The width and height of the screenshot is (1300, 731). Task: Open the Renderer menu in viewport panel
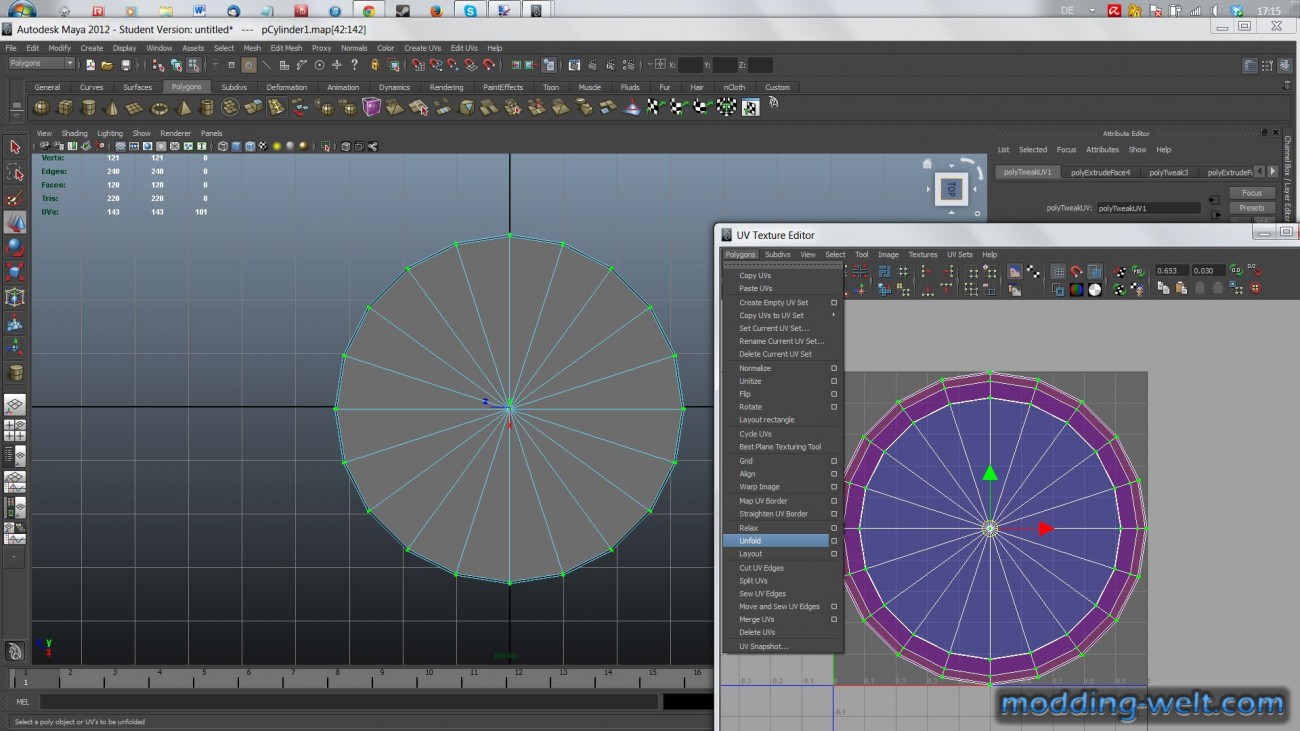(175, 133)
